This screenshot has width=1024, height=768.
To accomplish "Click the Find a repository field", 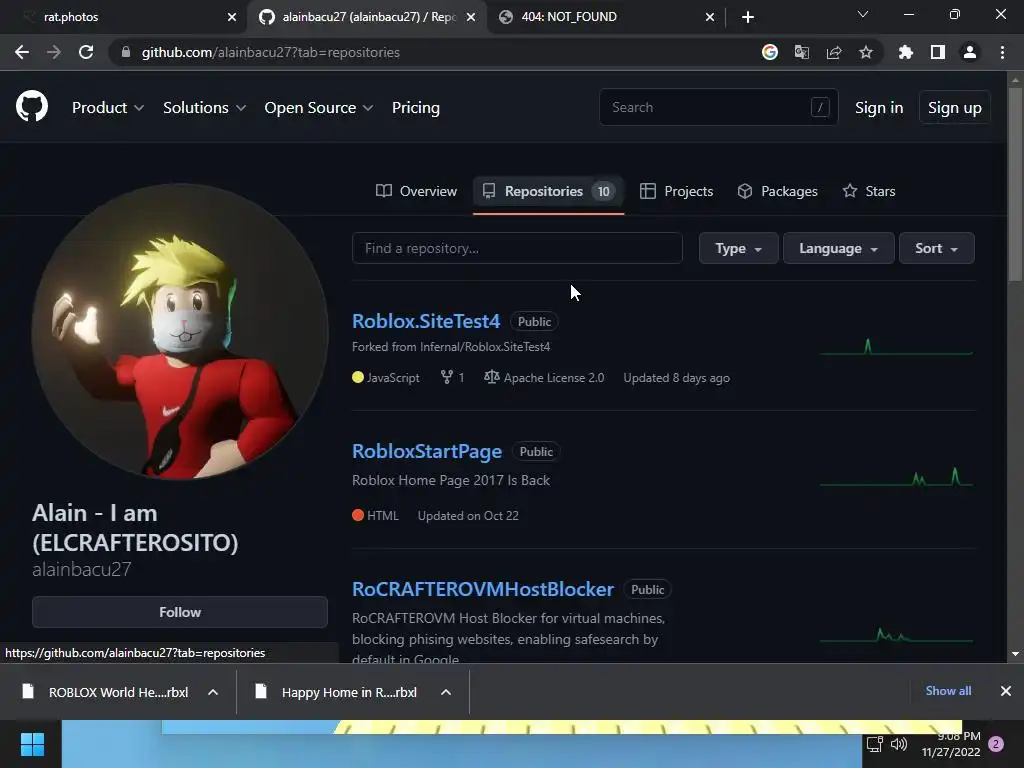I will click(x=517, y=248).
